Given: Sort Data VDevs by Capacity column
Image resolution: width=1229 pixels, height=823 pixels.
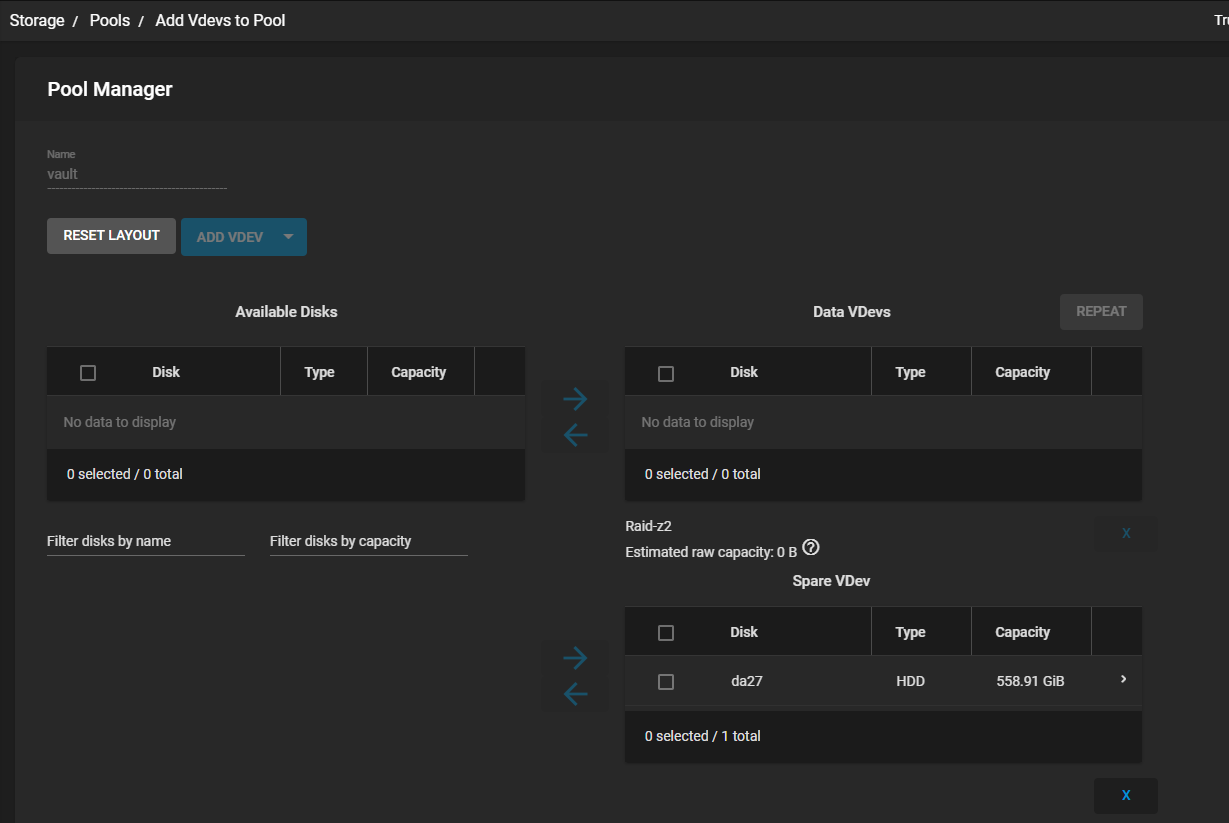Looking at the screenshot, I should click(1023, 372).
